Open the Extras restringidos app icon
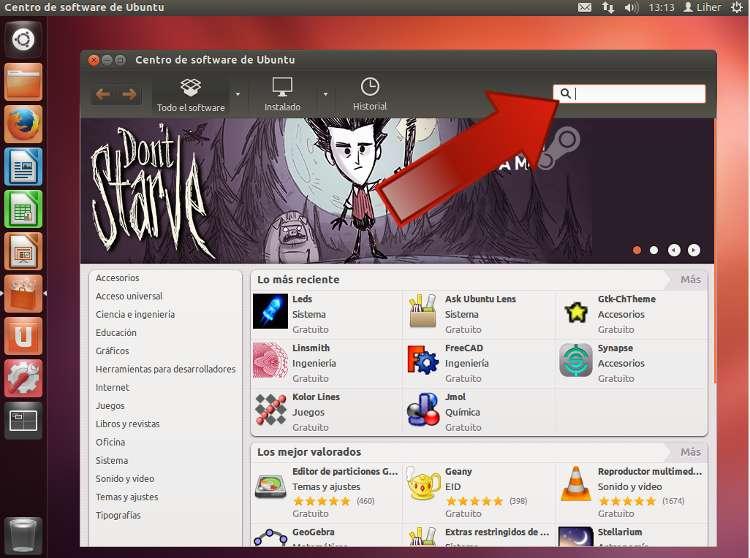 click(423, 537)
